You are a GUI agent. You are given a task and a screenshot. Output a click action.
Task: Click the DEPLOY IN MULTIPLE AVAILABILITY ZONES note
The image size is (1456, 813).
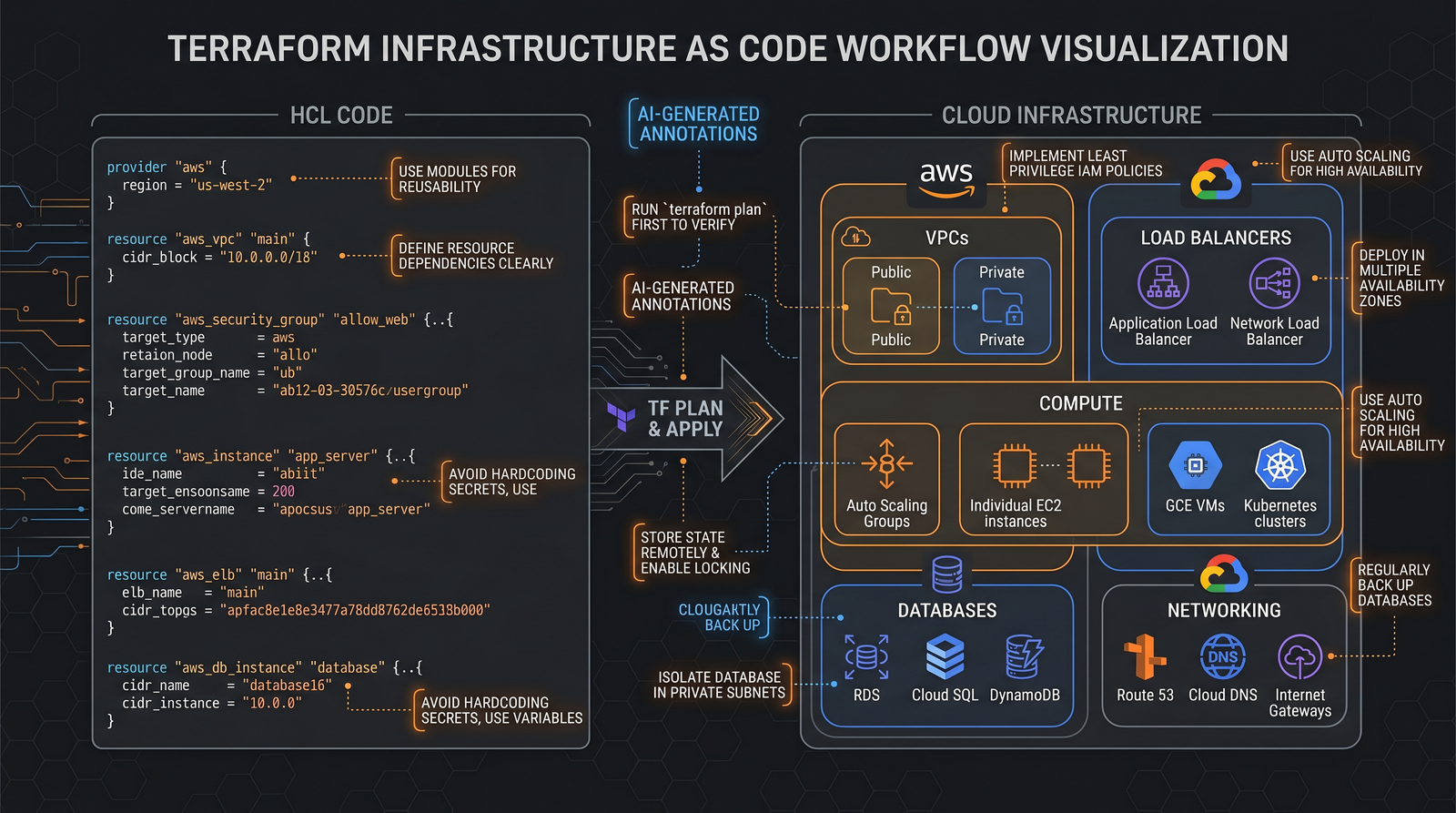coord(1400,278)
